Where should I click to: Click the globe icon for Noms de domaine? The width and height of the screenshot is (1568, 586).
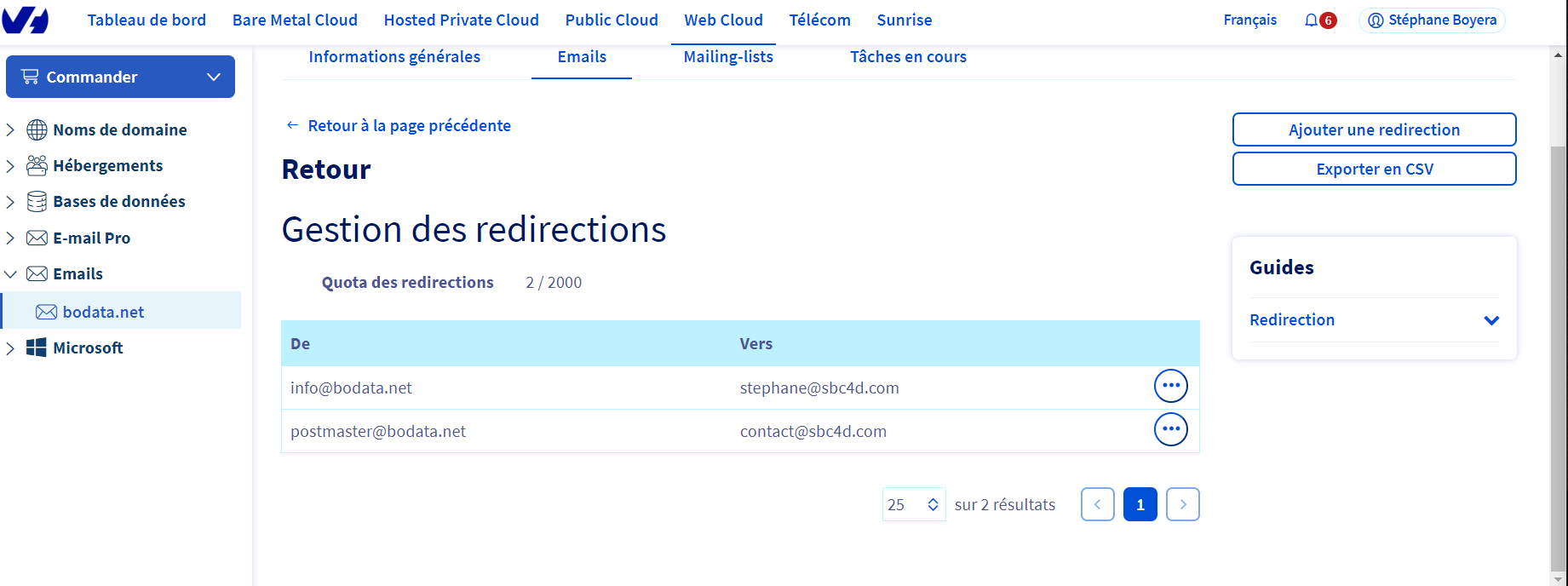click(x=37, y=129)
